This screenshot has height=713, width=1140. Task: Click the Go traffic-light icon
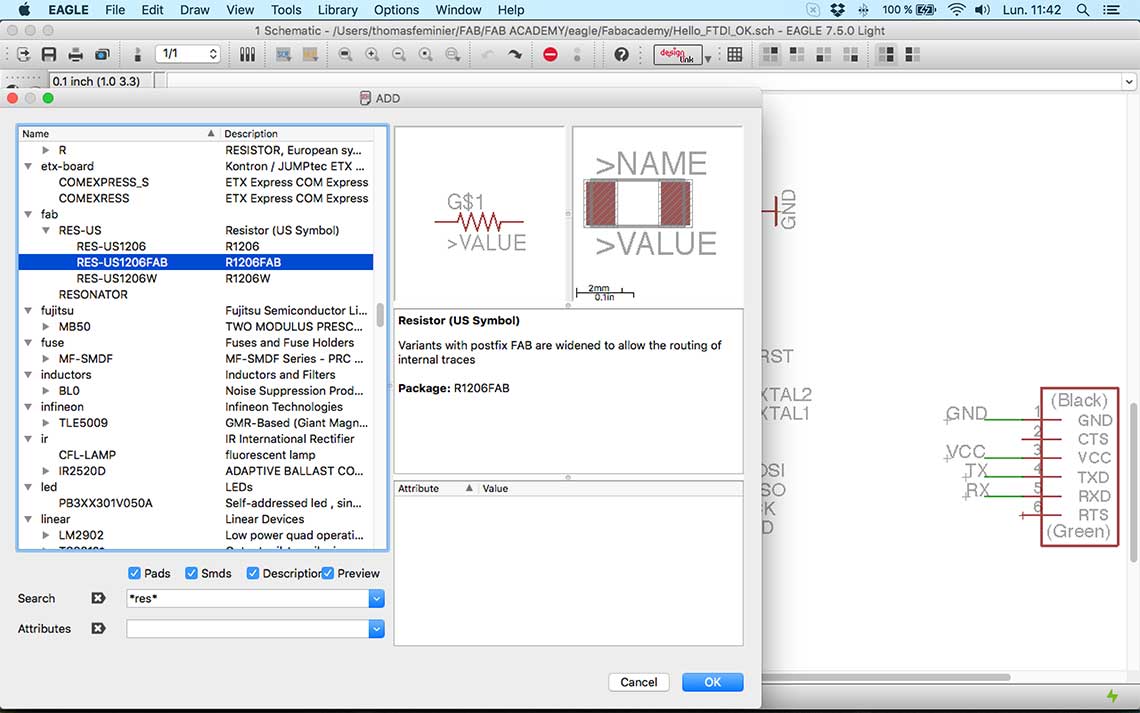click(577, 55)
